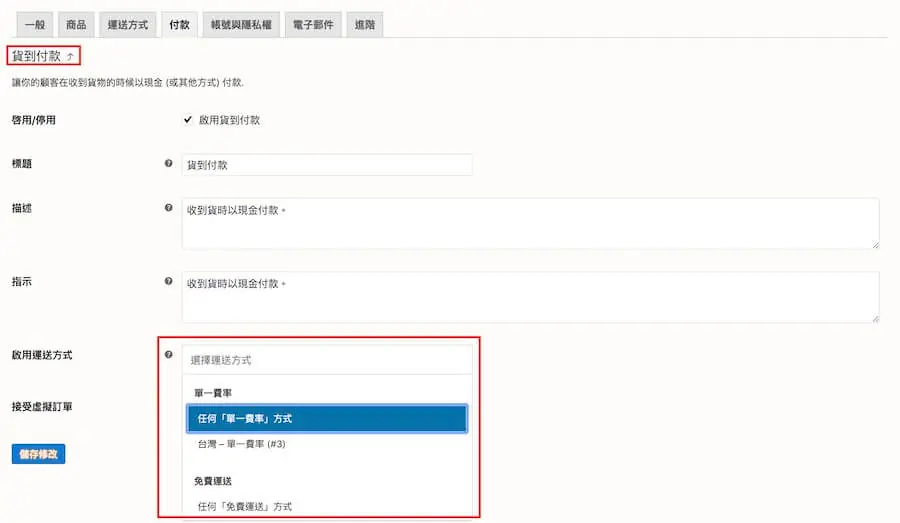
Task: Focus the 標題 text input
Action: click(x=327, y=165)
